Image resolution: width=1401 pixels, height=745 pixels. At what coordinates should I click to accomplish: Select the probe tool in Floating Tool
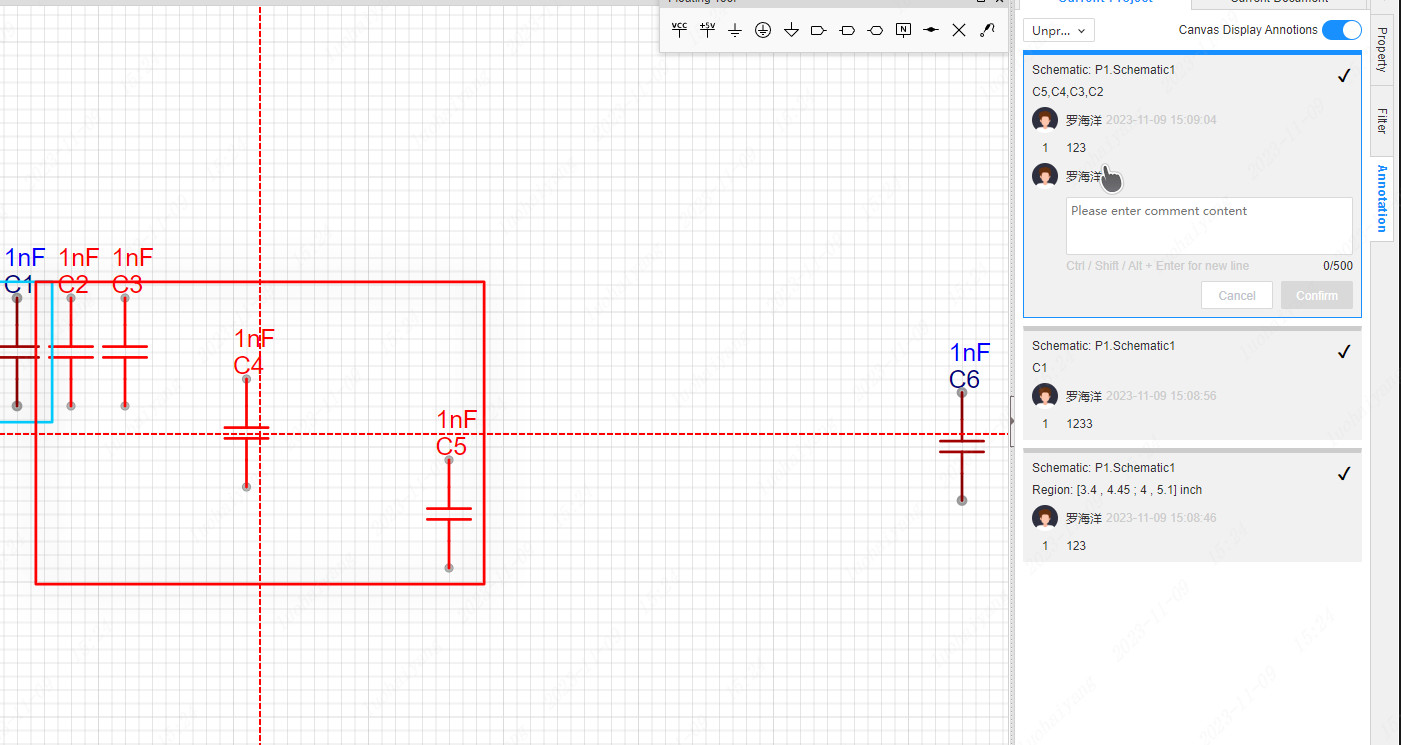pos(987,30)
